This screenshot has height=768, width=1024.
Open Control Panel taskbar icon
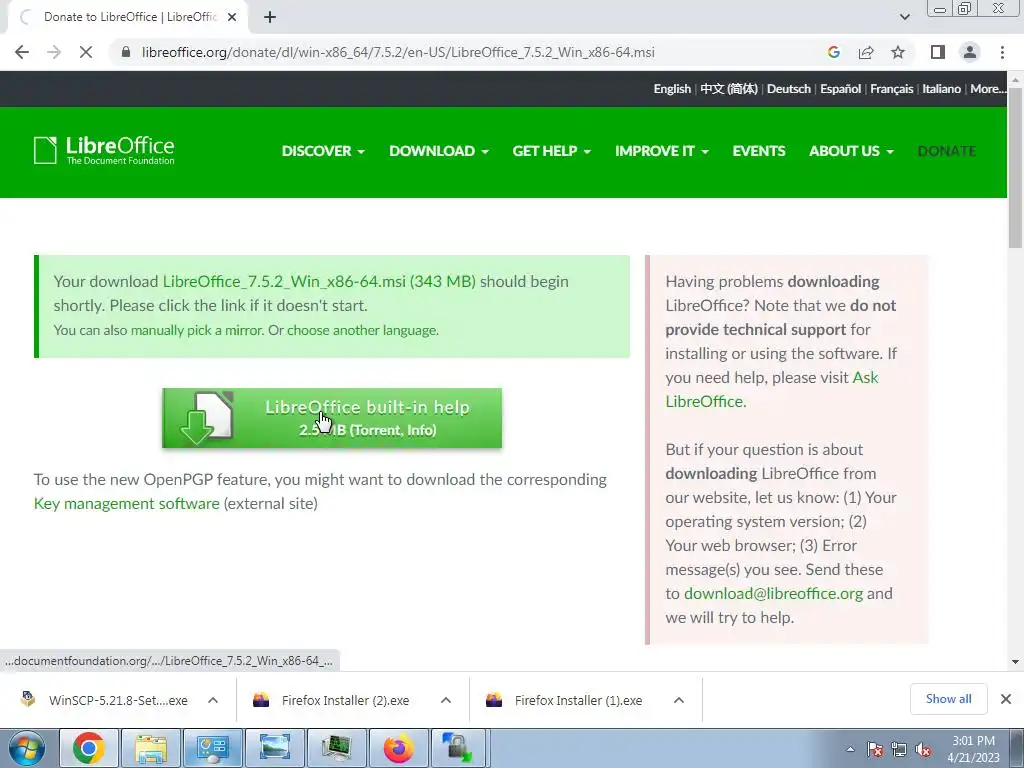point(212,748)
